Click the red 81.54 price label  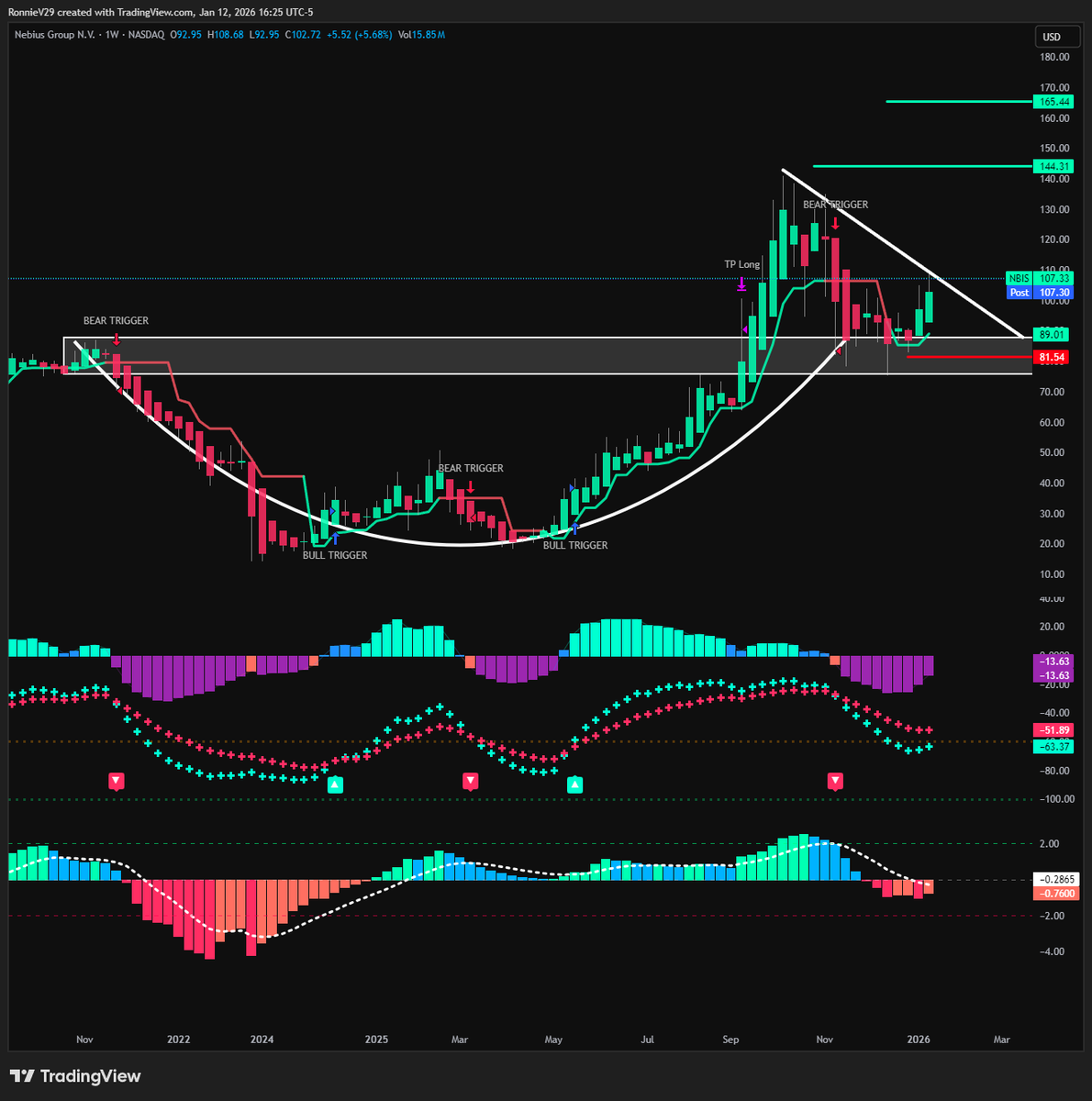click(1052, 357)
